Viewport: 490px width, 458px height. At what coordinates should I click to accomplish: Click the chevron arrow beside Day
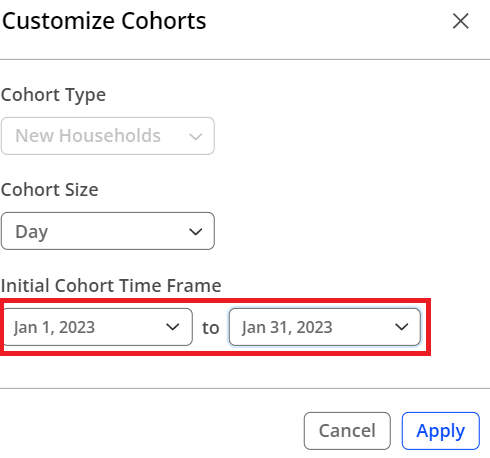(196, 231)
